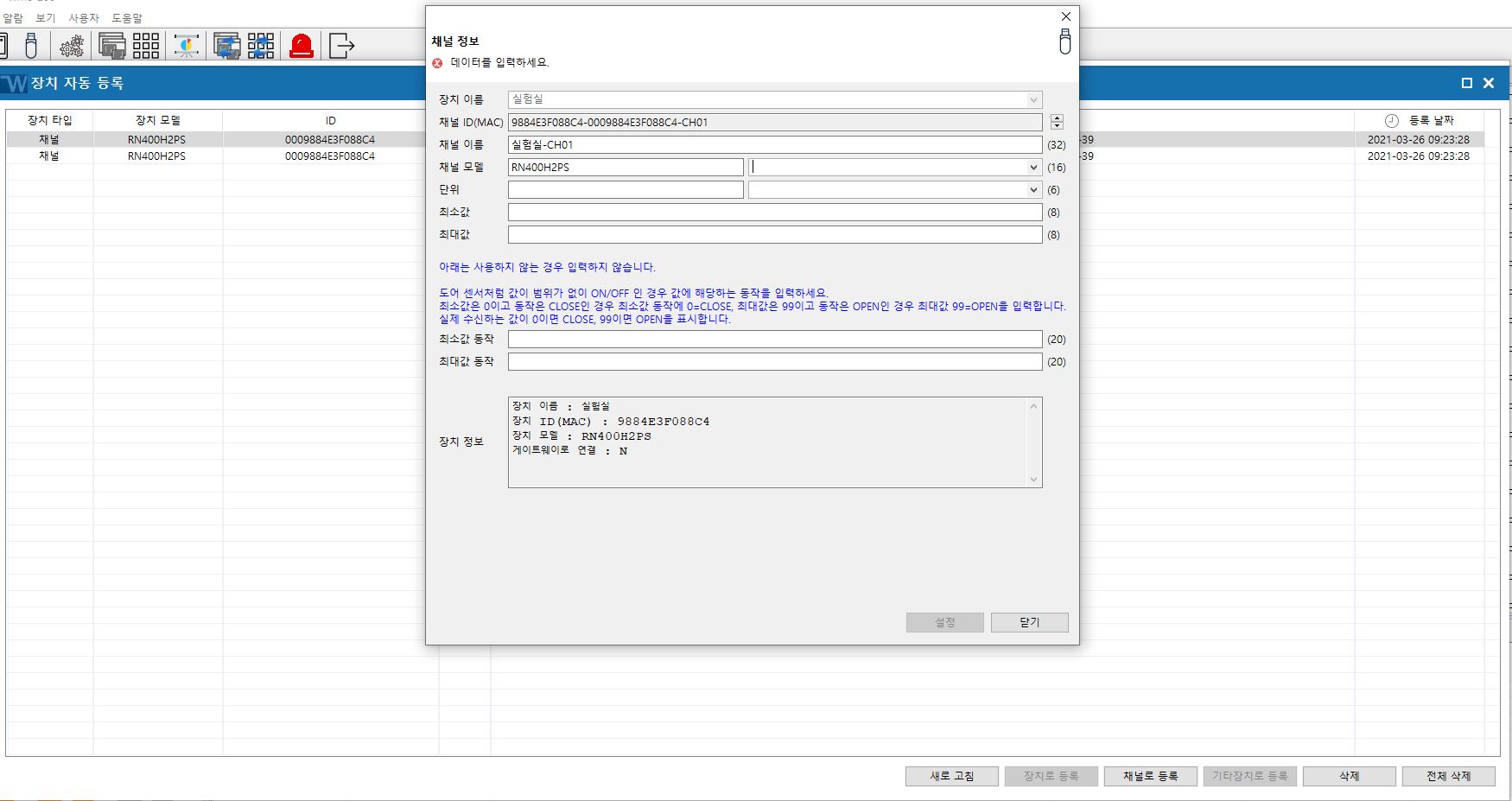Screen dimensions: 1512x801
Task: Open the 알람 menu
Action: tap(13, 17)
